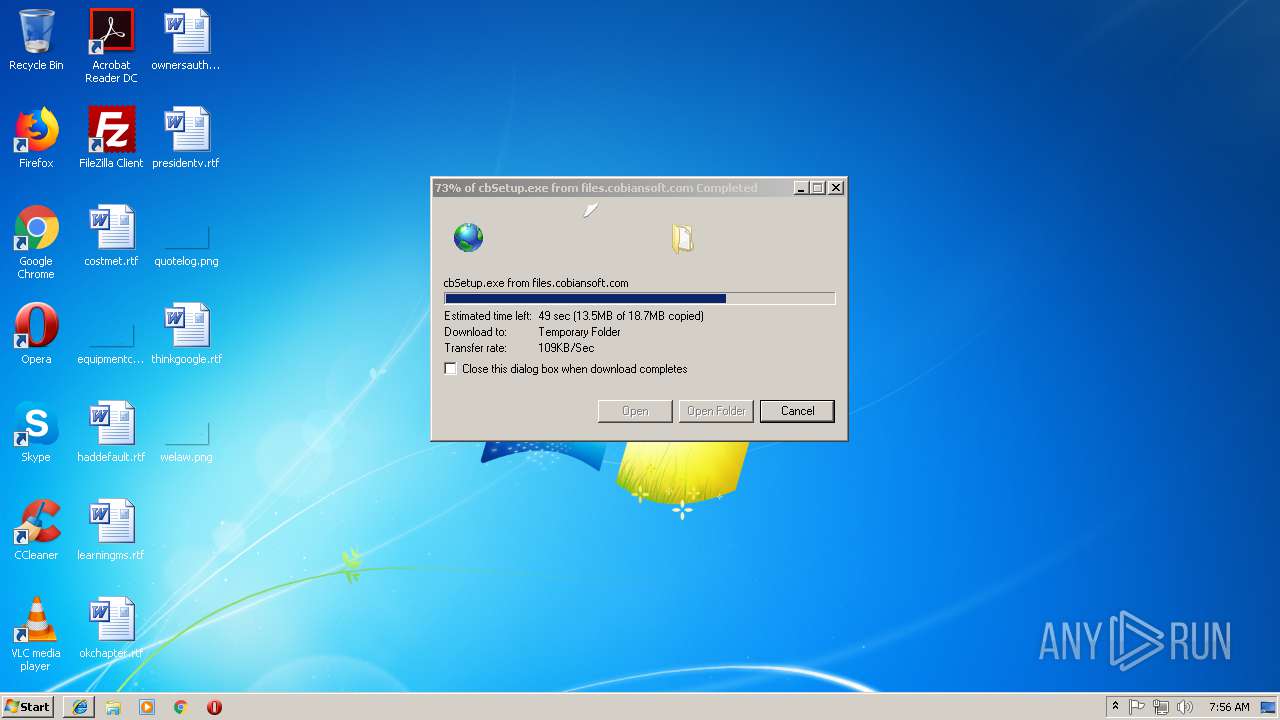Click 'cbSetup.exe from files.cobiansoft.com' label

click(x=536, y=283)
